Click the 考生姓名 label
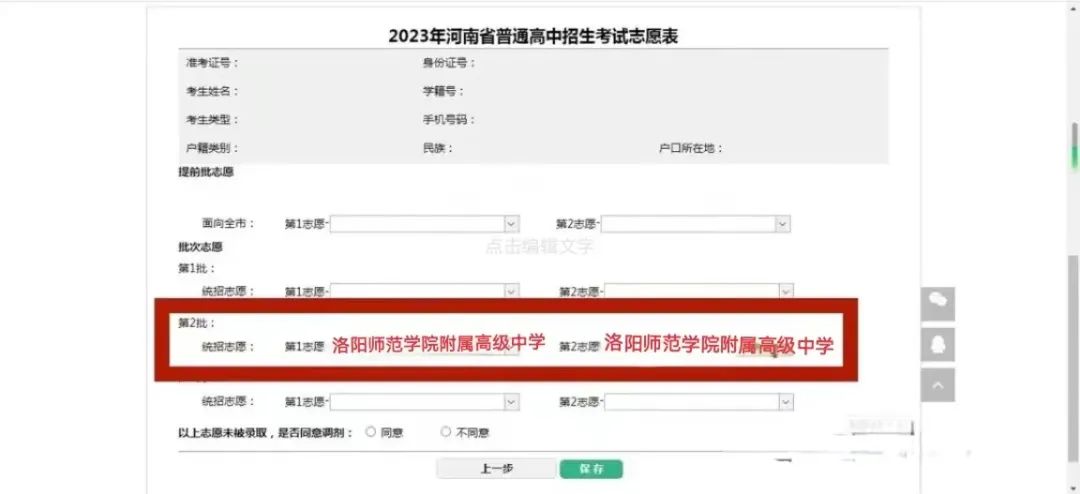Viewport: 1080px width, 494px height. point(211,91)
